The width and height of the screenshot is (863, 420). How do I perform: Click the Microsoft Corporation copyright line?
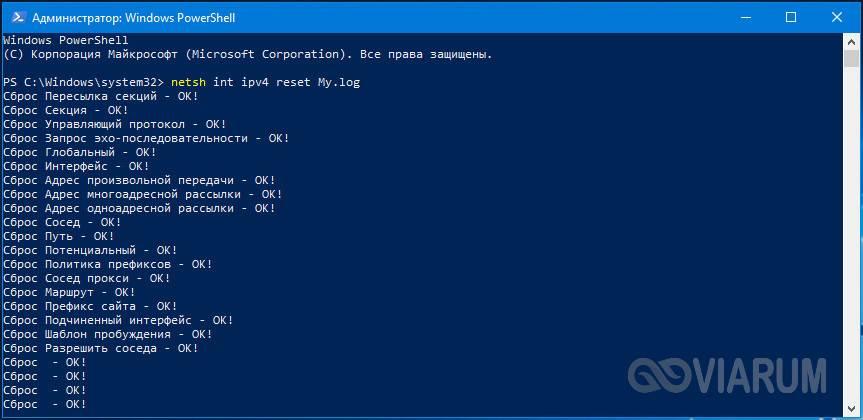tap(248, 54)
